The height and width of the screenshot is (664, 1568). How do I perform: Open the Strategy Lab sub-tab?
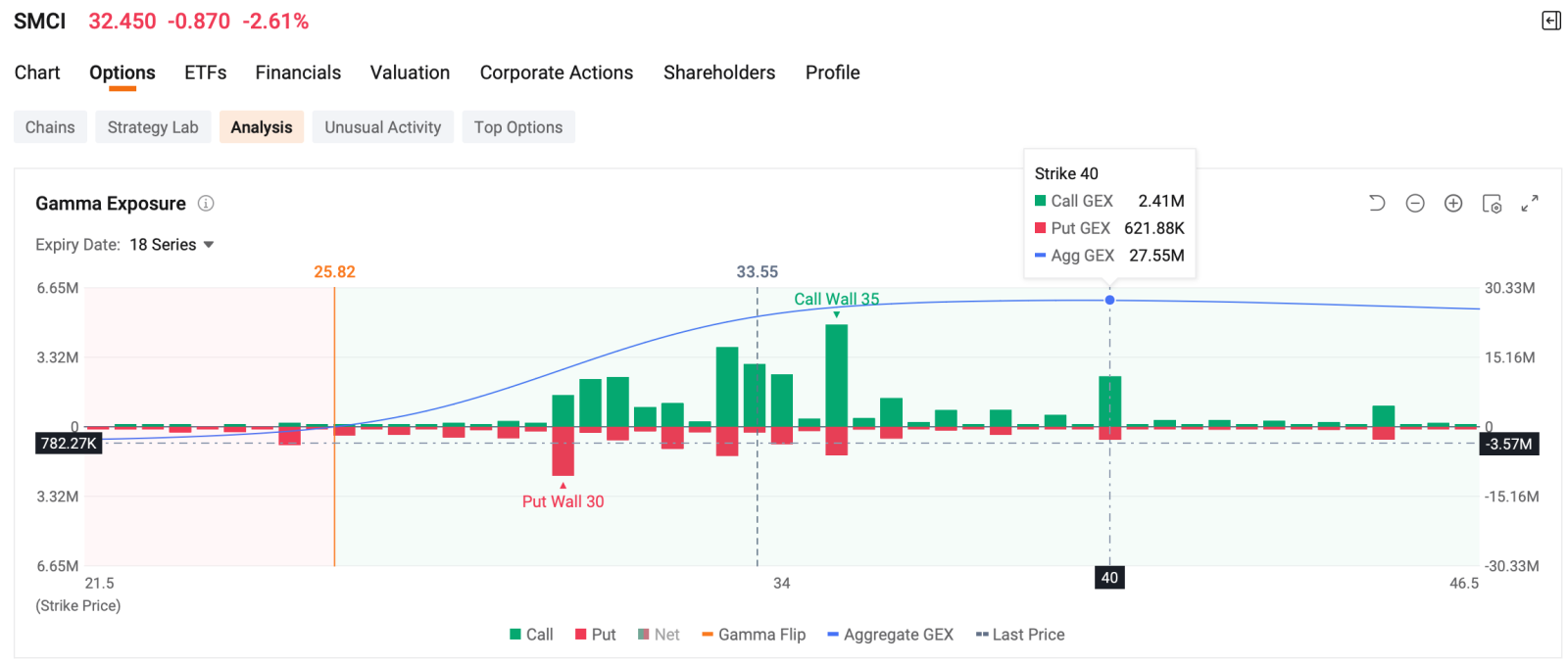153,127
